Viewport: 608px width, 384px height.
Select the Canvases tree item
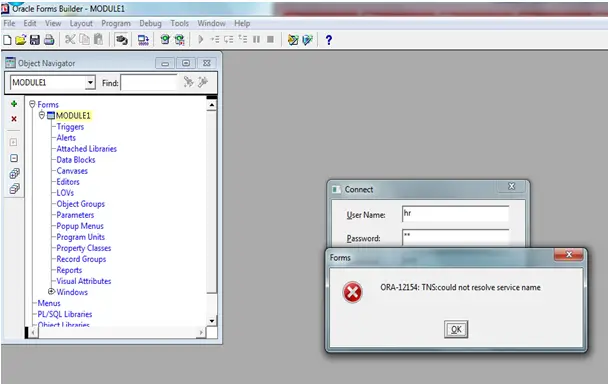[72, 171]
